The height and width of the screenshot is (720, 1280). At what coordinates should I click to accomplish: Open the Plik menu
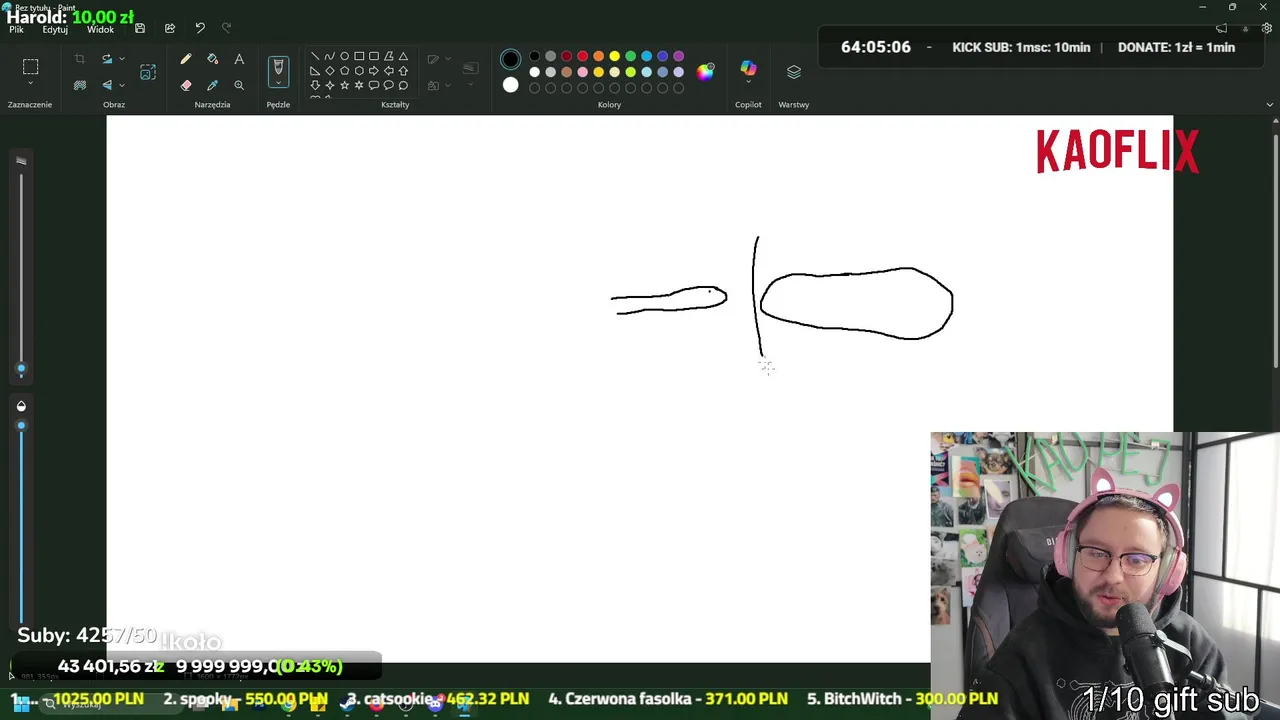16,30
